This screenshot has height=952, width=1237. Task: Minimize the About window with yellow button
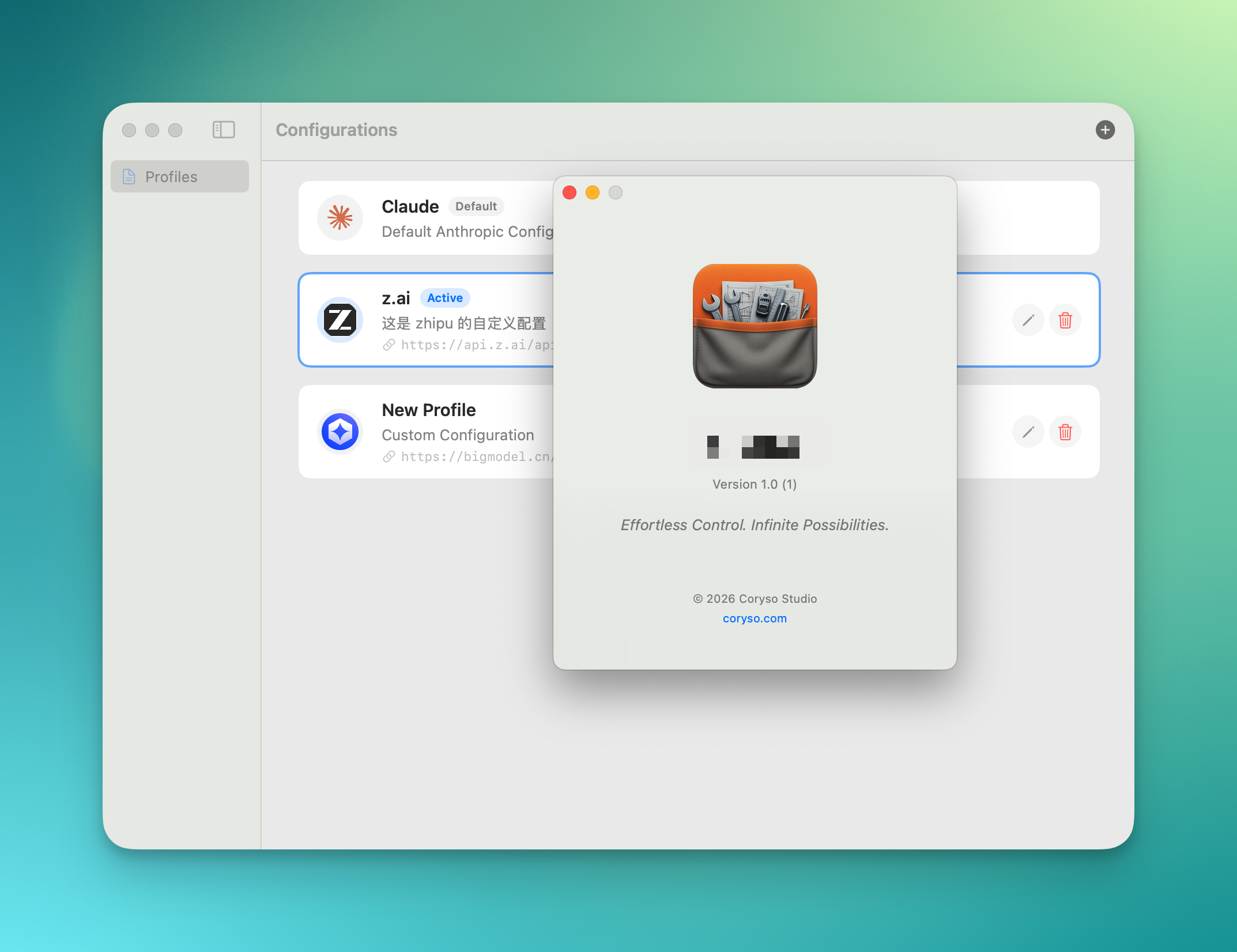point(593,192)
